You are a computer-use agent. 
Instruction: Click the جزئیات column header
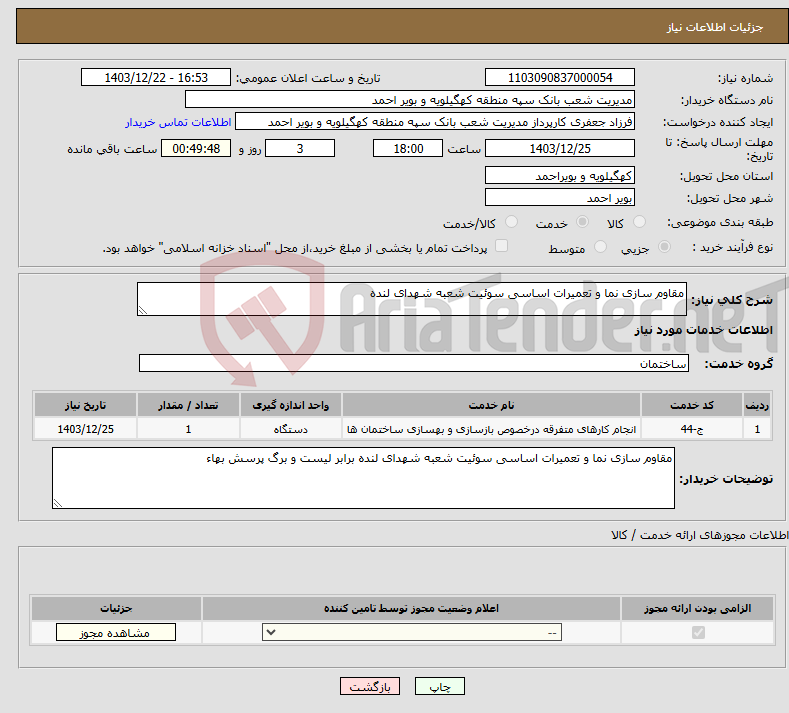pyautogui.click(x=116, y=609)
